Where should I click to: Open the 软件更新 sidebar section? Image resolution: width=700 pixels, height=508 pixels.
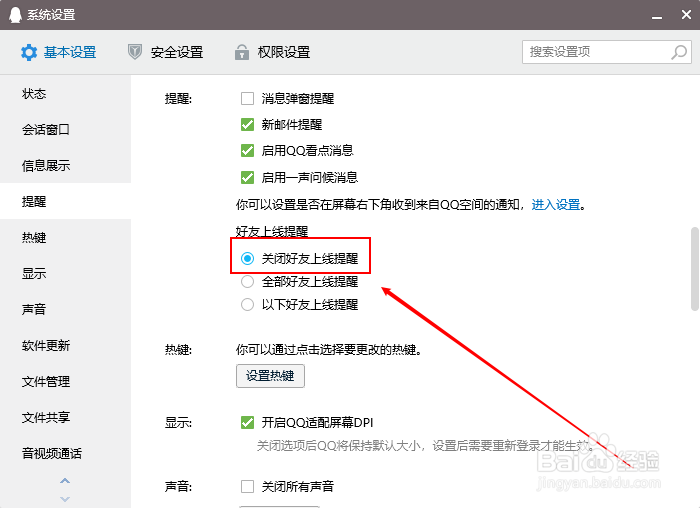(x=65, y=346)
